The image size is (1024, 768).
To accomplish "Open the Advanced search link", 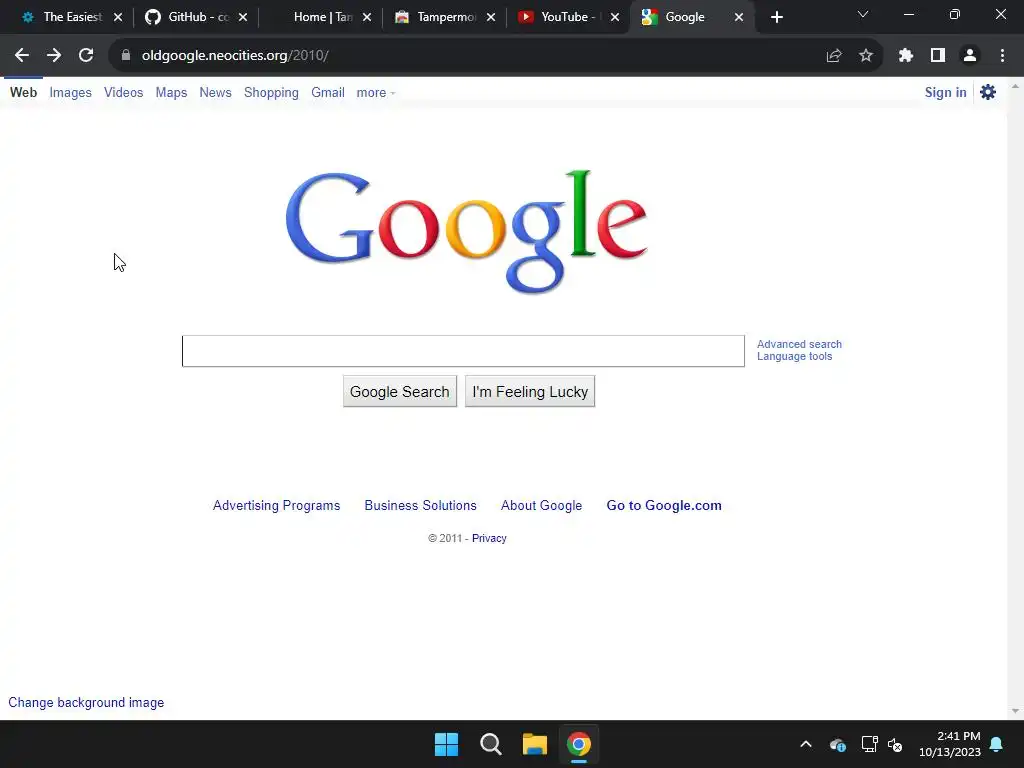I will (799, 344).
